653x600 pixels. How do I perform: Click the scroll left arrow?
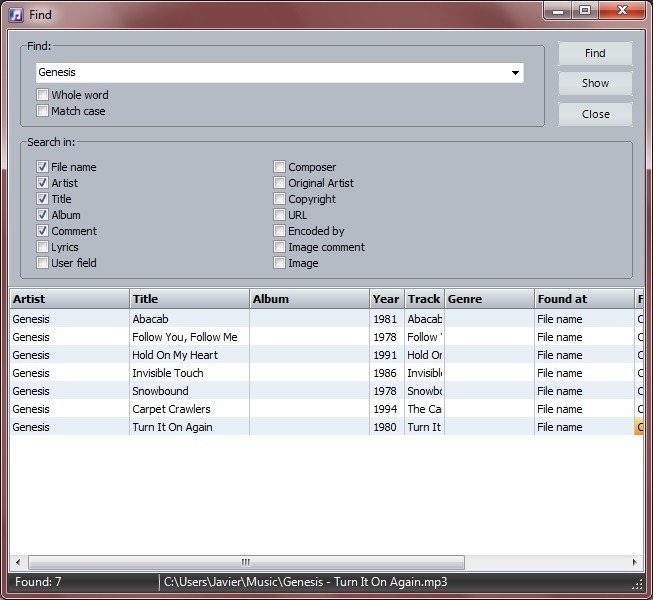click(x=18, y=563)
